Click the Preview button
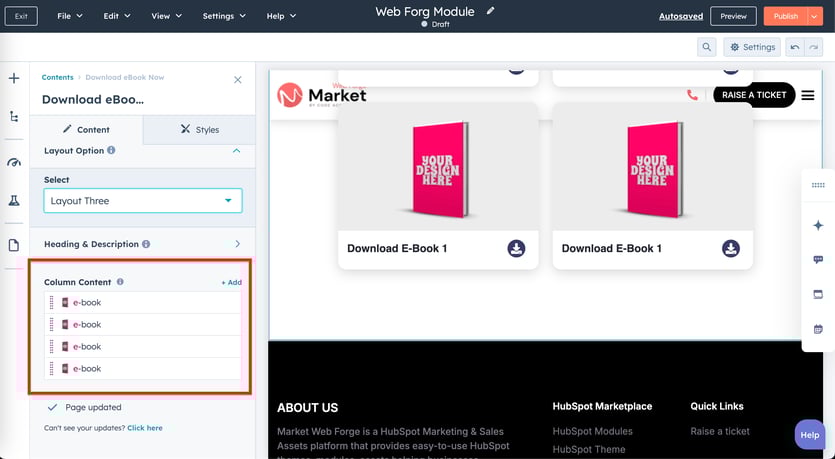The height and width of the screenshot is (459, 835). (x=733, y=16)
